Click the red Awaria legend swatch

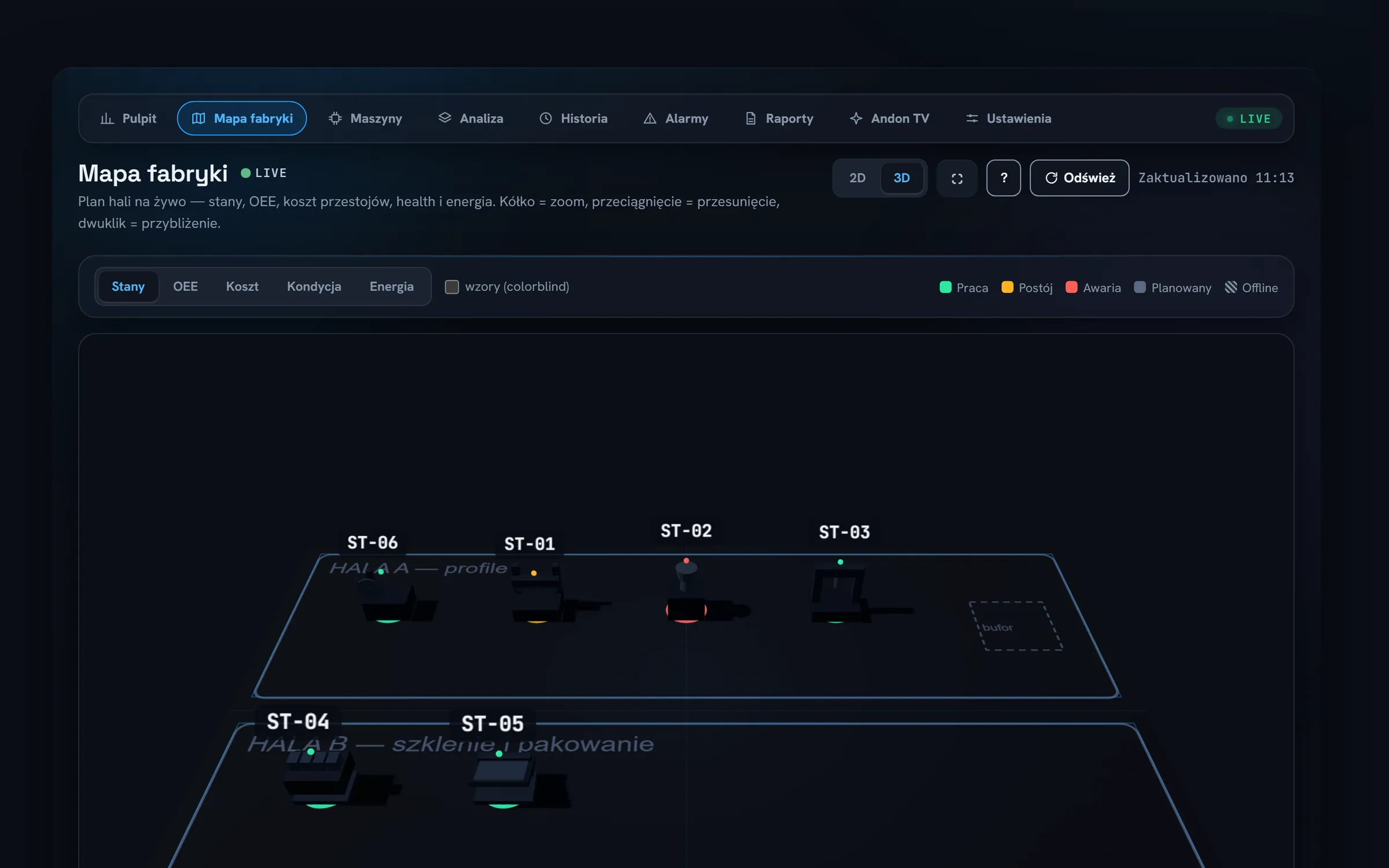pyautogui.click(x=1071, y=287)
